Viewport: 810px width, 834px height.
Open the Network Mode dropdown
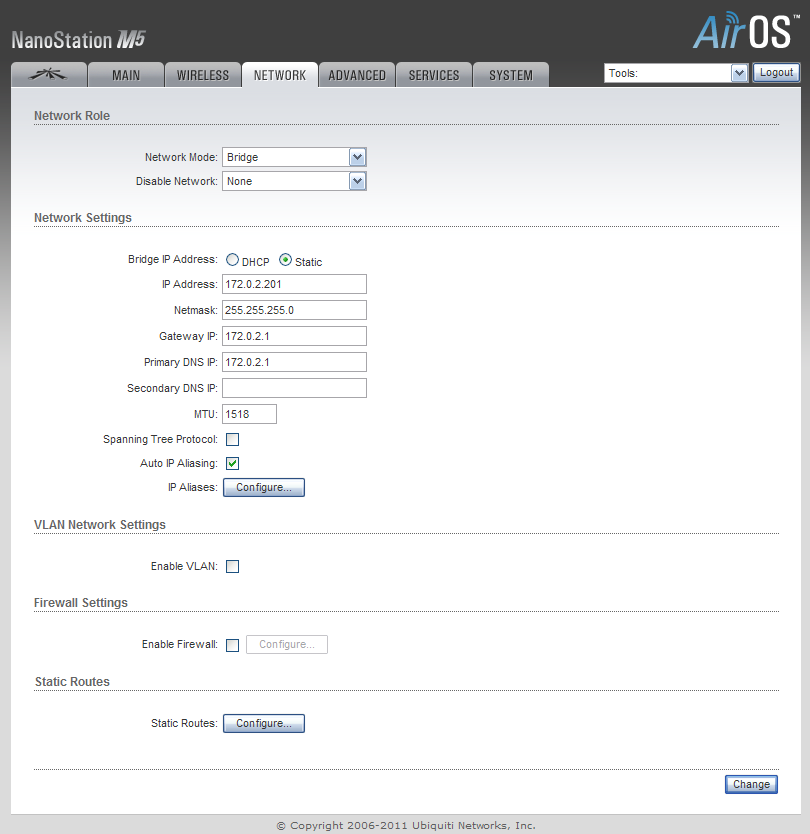point(294,157)
